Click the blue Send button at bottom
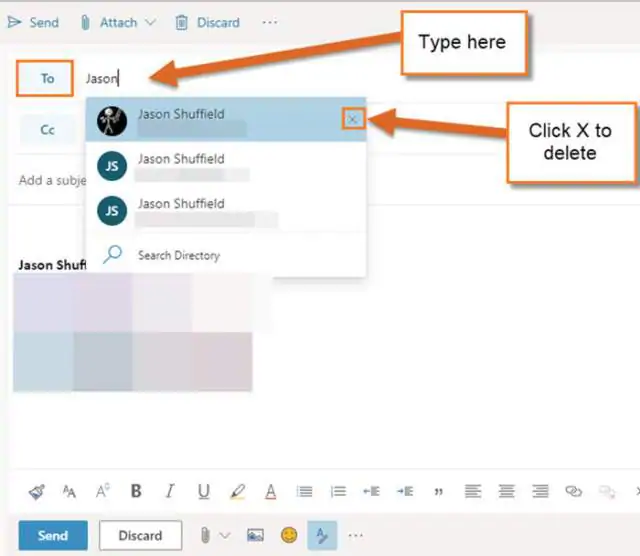The height and width of the screenshot is (556, 640). (53, 535)
